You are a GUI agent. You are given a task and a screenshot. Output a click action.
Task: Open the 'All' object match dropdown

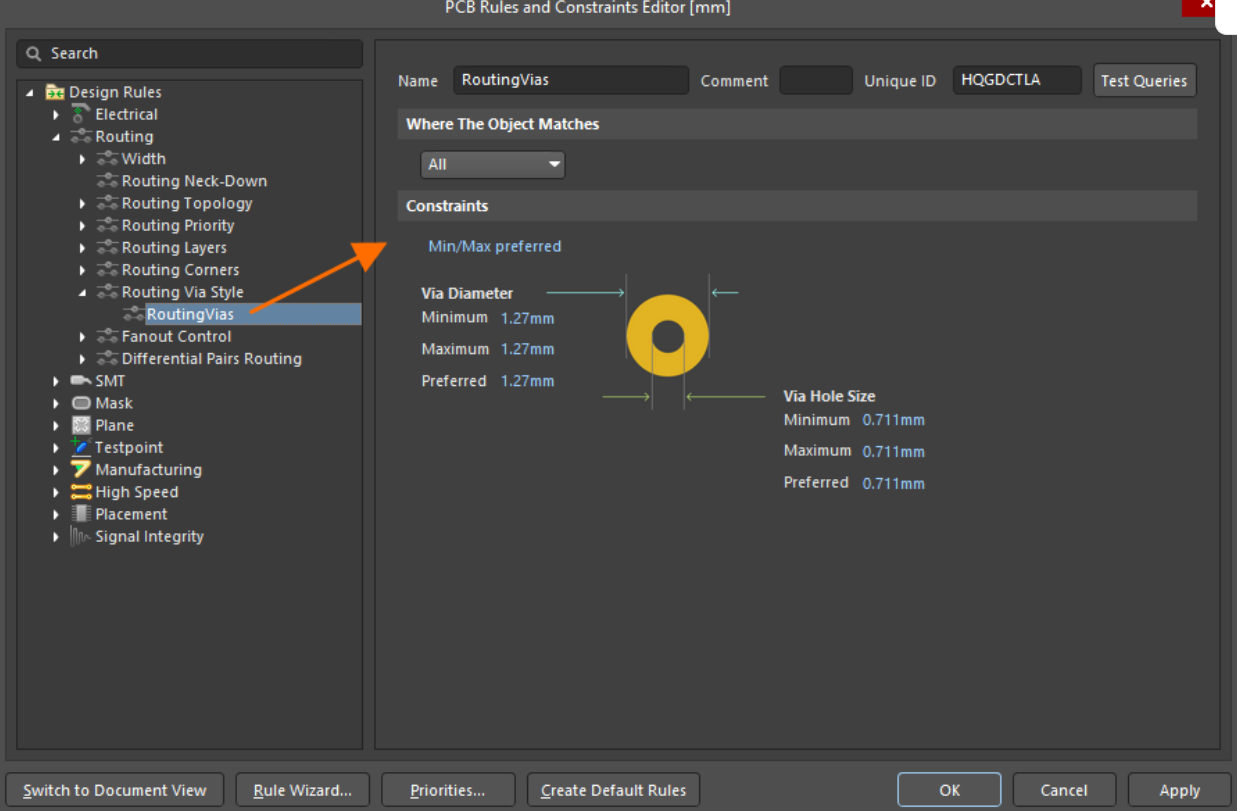click(493, 165)
